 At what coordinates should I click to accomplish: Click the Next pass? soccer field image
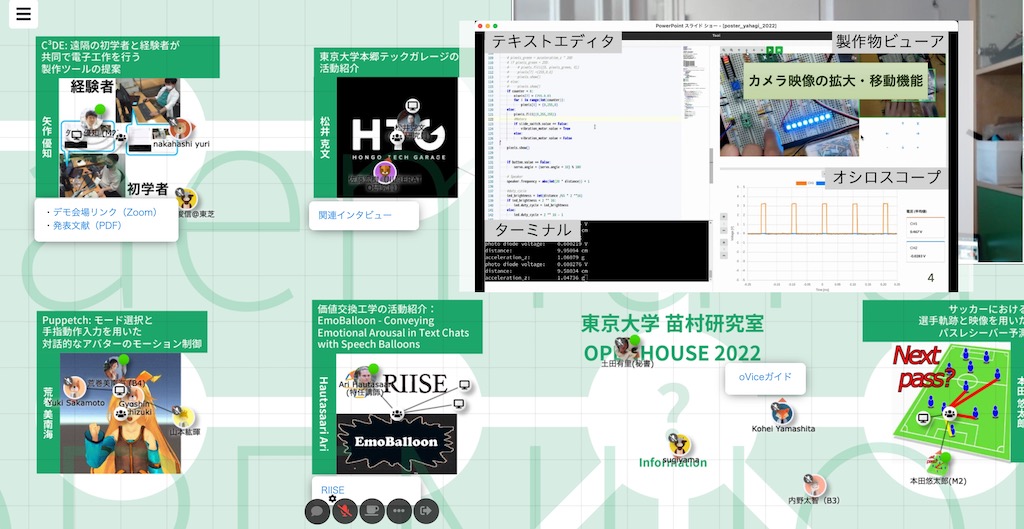(x=950, y=404)
